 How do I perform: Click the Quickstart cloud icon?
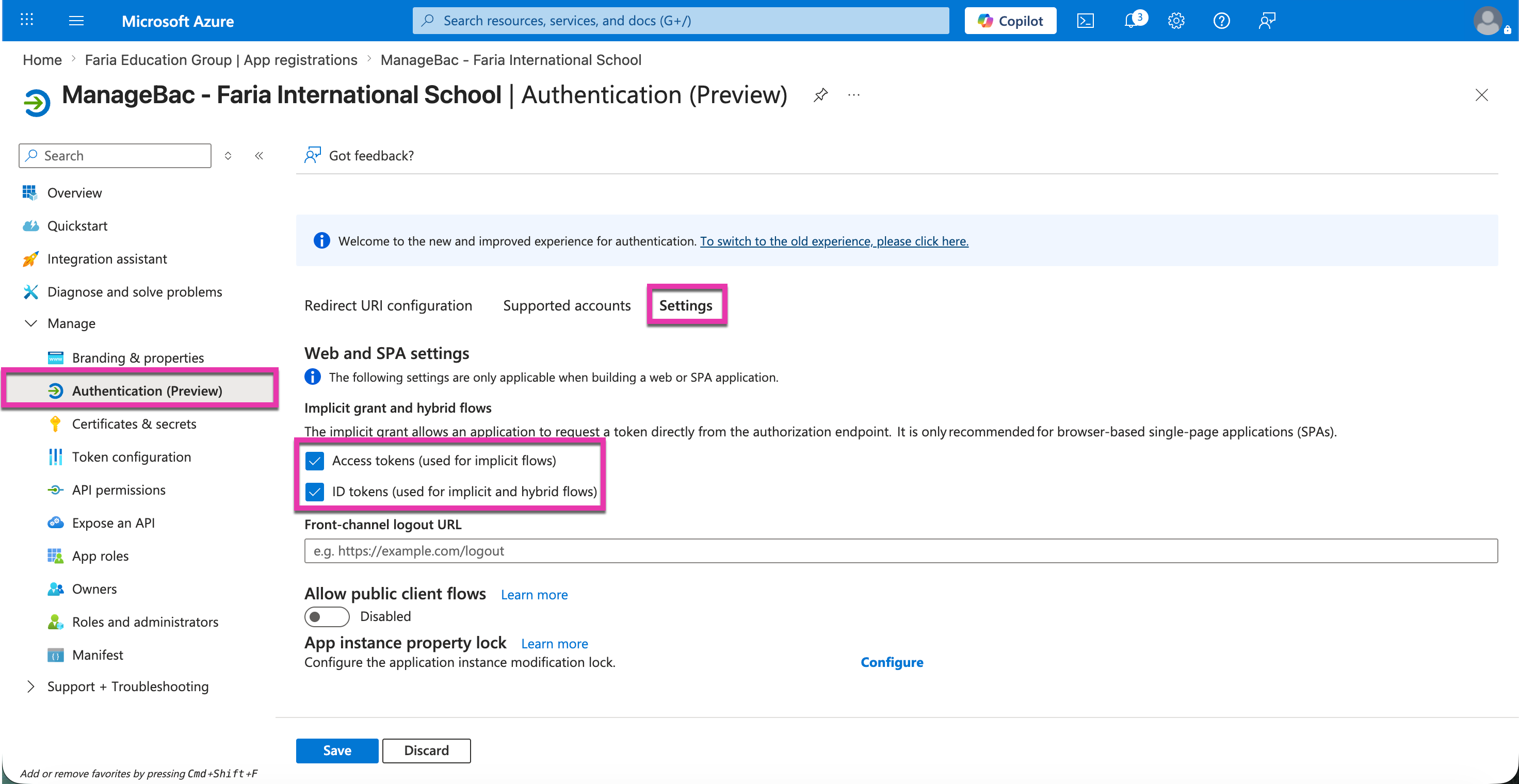30,226
